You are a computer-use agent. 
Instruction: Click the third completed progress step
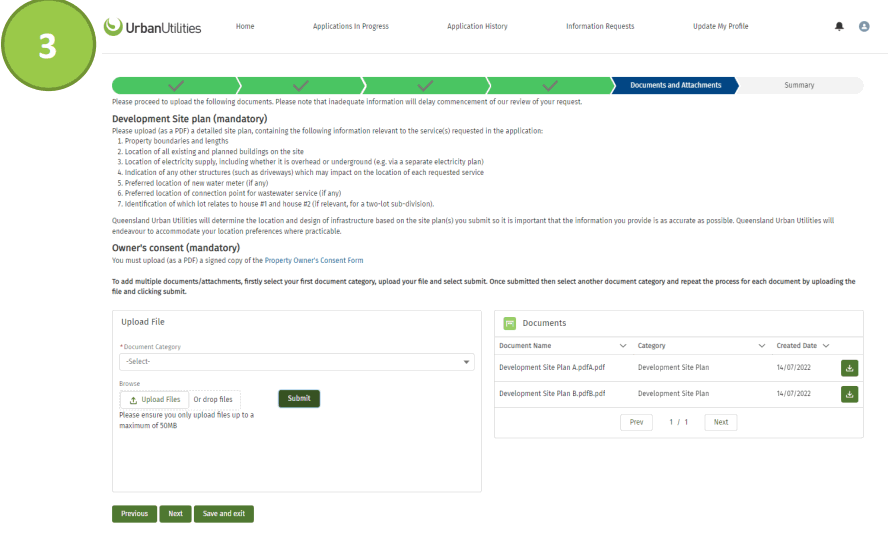pos(425,85)
